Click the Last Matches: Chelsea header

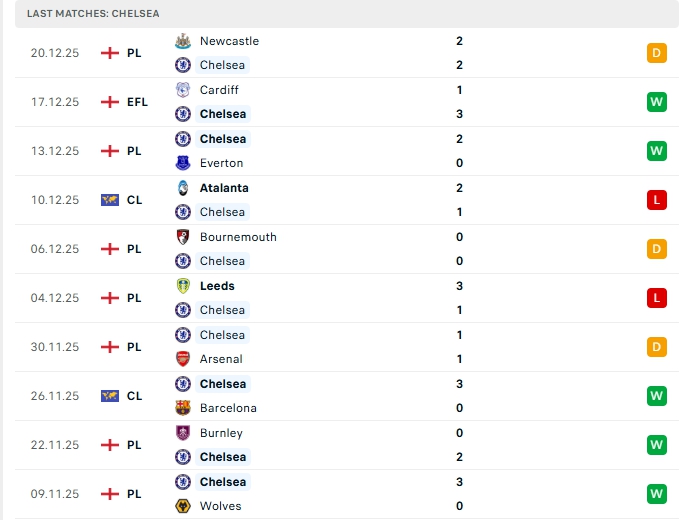tap(93, 14)
